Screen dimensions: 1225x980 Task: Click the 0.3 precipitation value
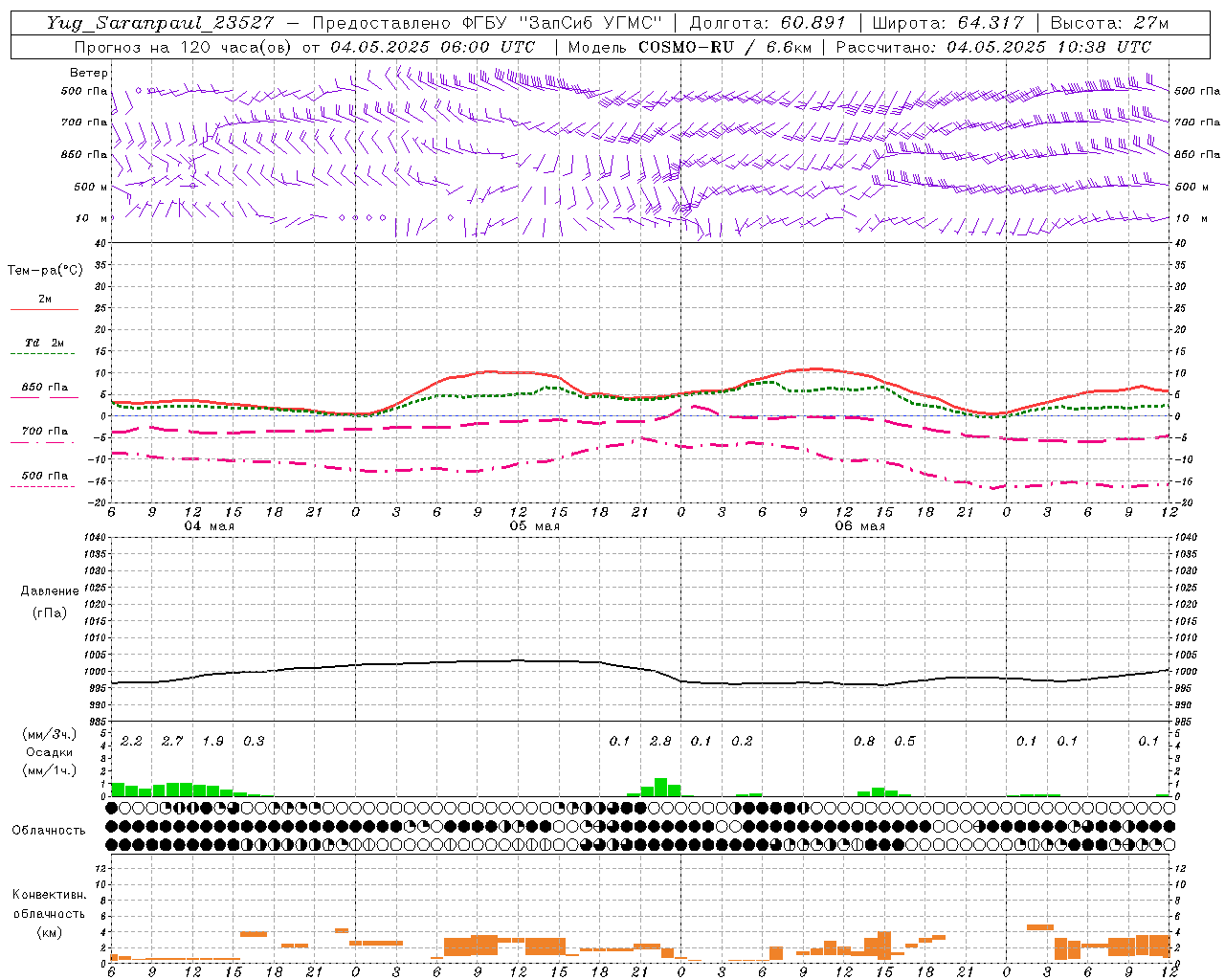tap(254, 741)
